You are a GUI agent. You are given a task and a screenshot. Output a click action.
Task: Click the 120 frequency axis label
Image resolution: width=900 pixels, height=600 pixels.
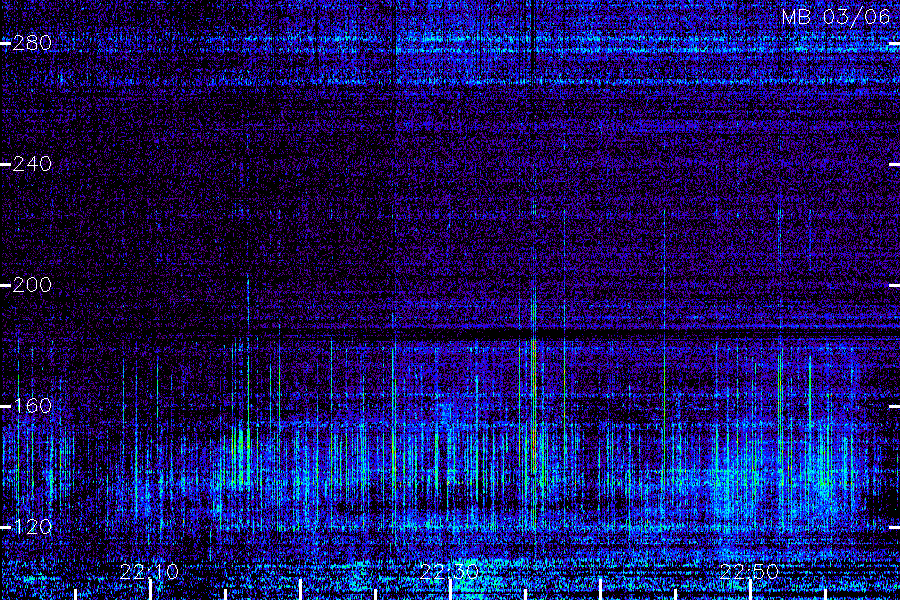[x=32, y=527]
